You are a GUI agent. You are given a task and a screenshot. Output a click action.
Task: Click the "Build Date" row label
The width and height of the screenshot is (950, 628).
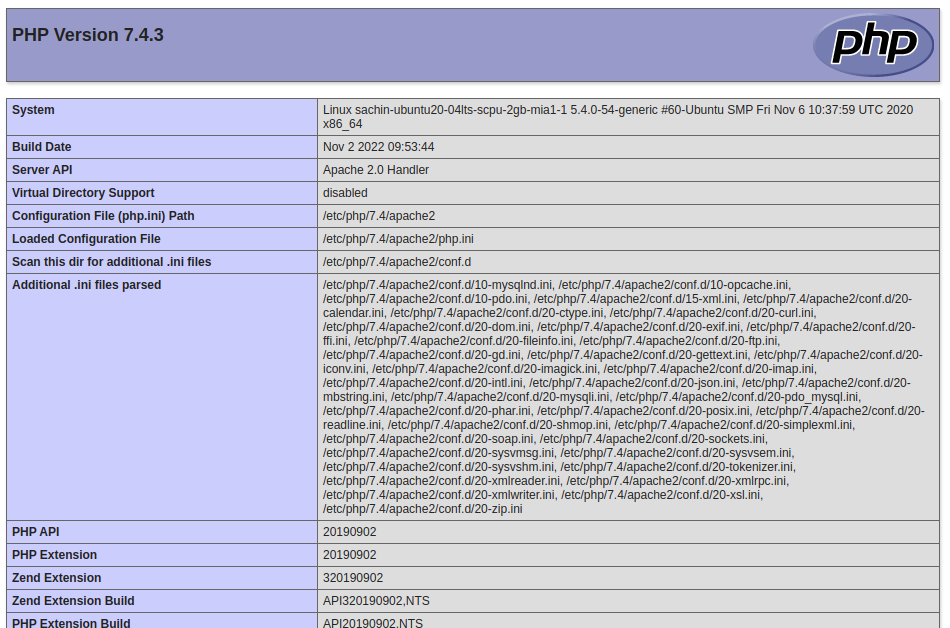tap(42, 147)
